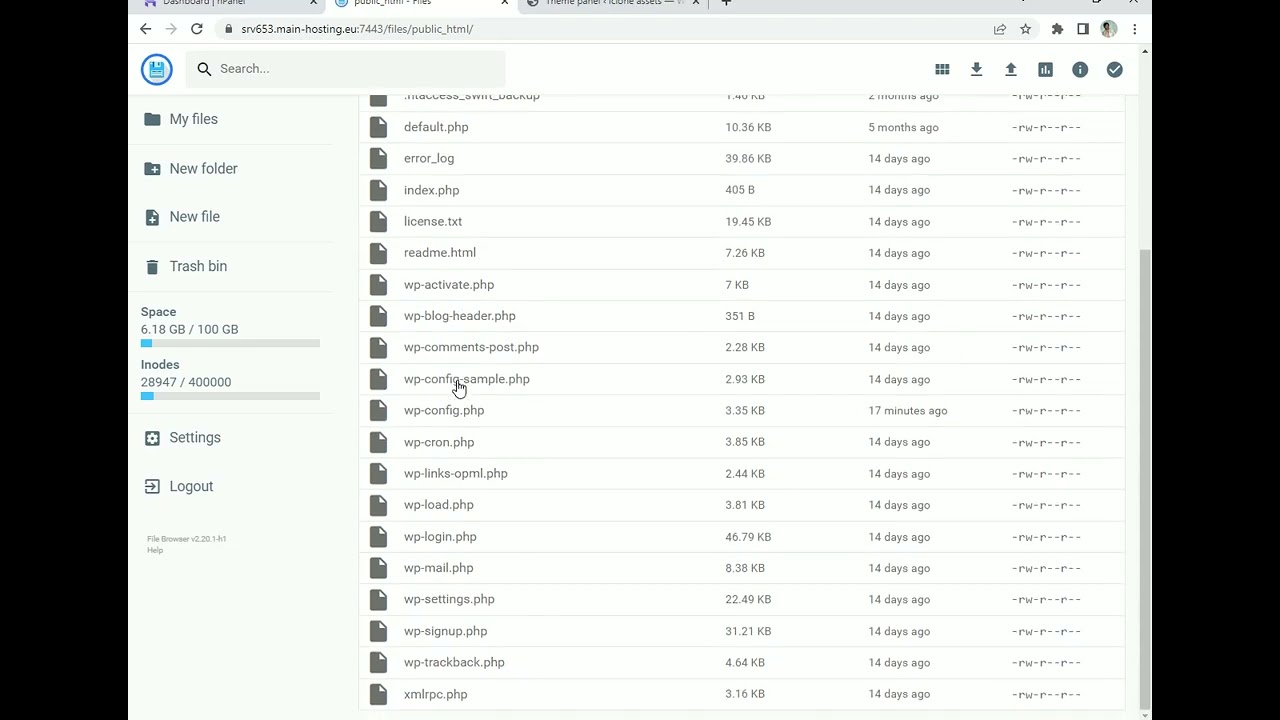Click the file icon beside readme.html
Image resolution: width=1280 pixels, height=720 pixels.
378,253
